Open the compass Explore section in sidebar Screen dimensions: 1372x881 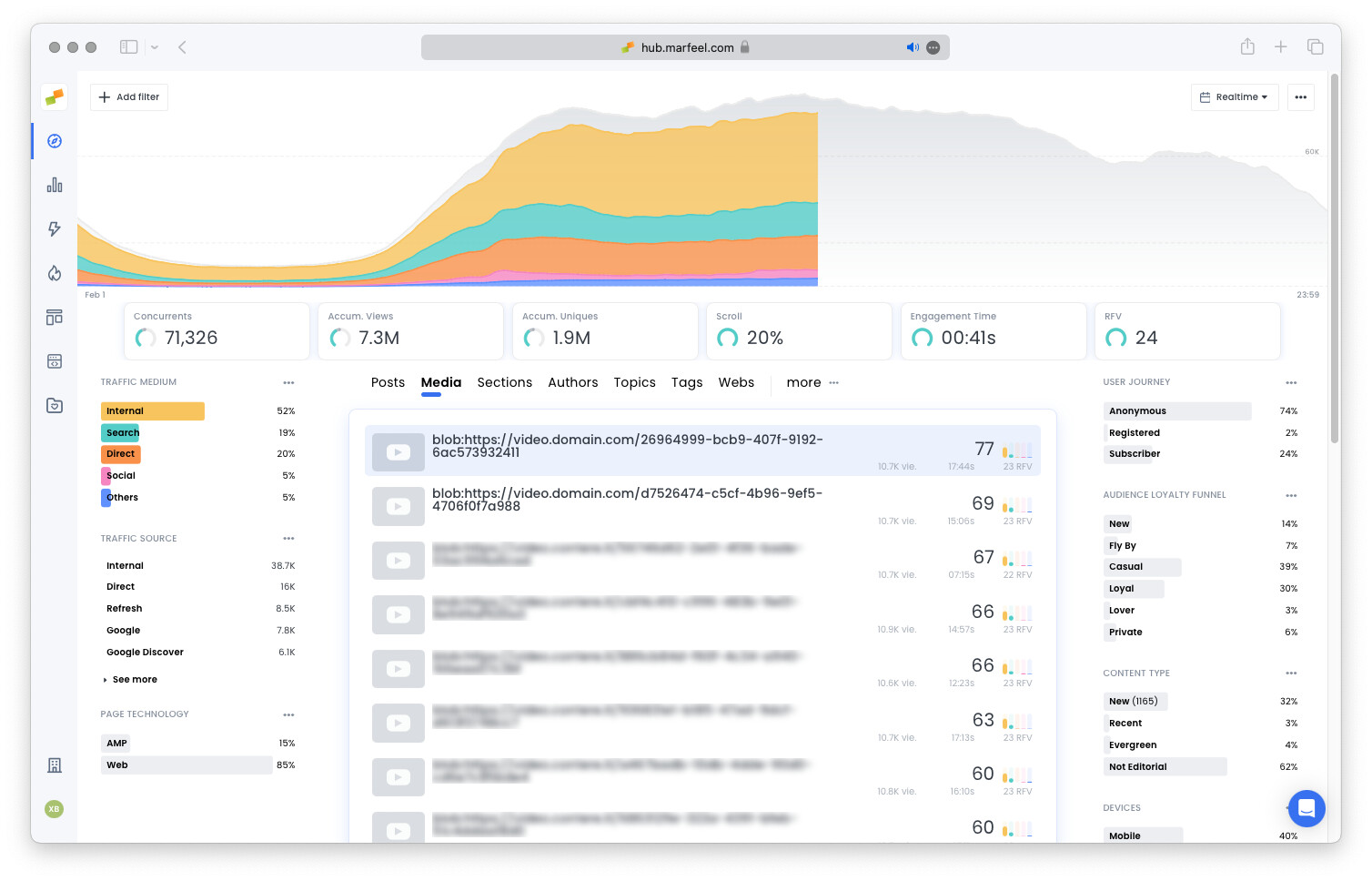[55, 141]
